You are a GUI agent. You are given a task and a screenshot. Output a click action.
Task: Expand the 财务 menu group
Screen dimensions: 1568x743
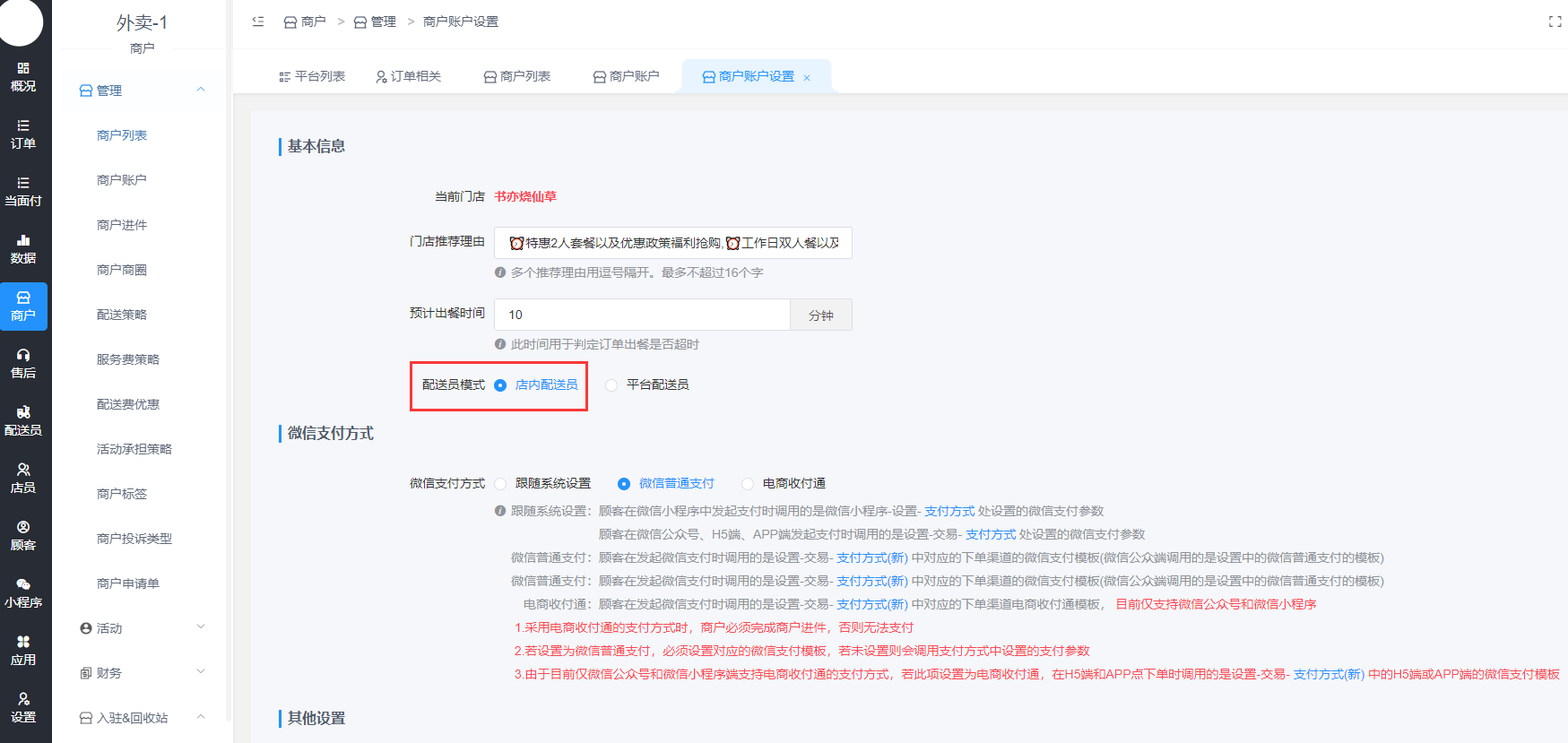point(143,673)
